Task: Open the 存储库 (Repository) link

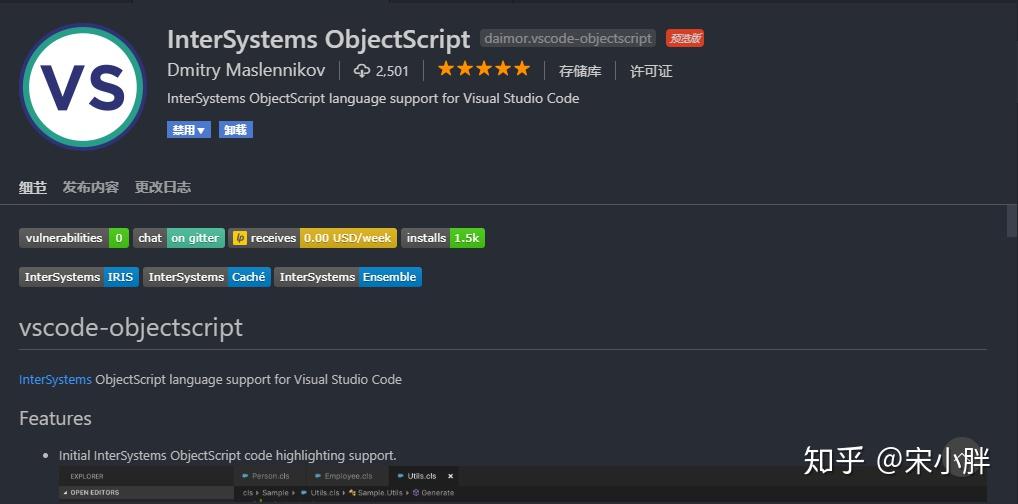Action: pyautogui.click(x=580, y=71)
